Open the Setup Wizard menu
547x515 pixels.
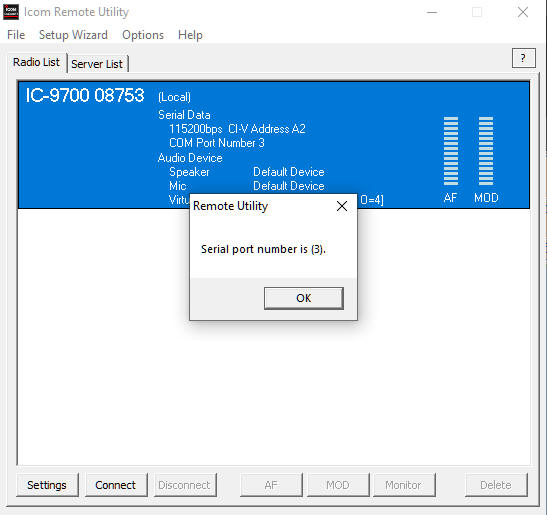[x=73, y=35]
